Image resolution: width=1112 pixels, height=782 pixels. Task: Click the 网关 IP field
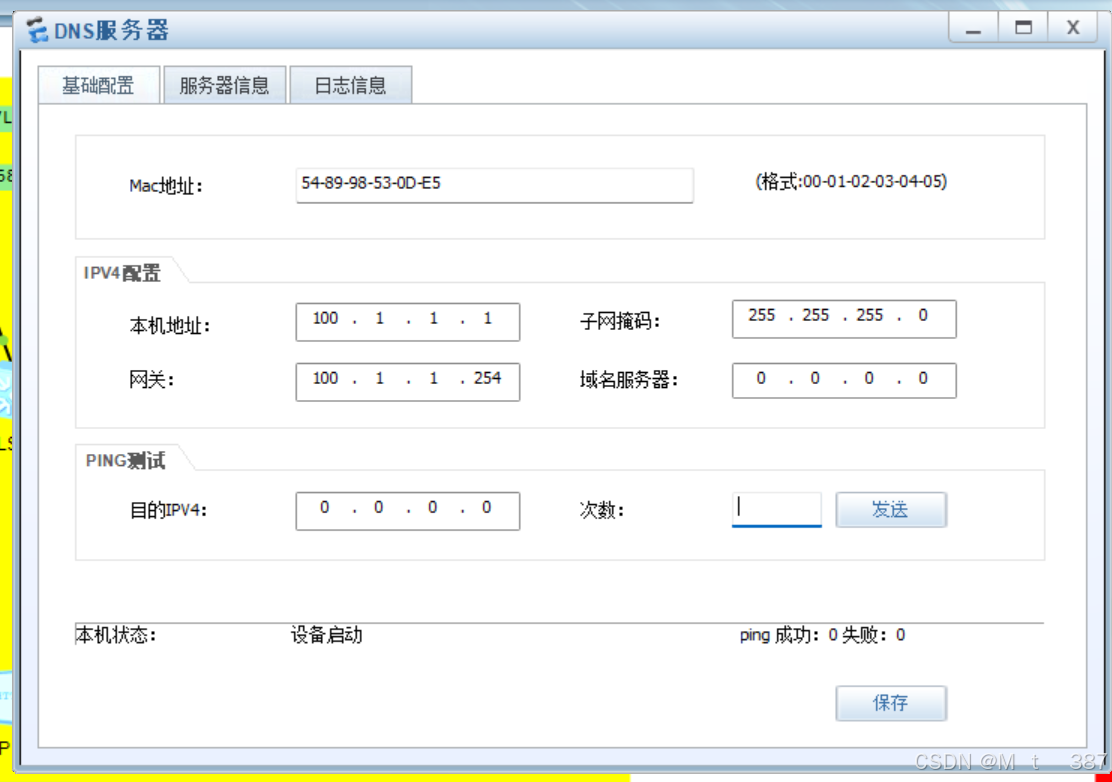pos(408,381)
